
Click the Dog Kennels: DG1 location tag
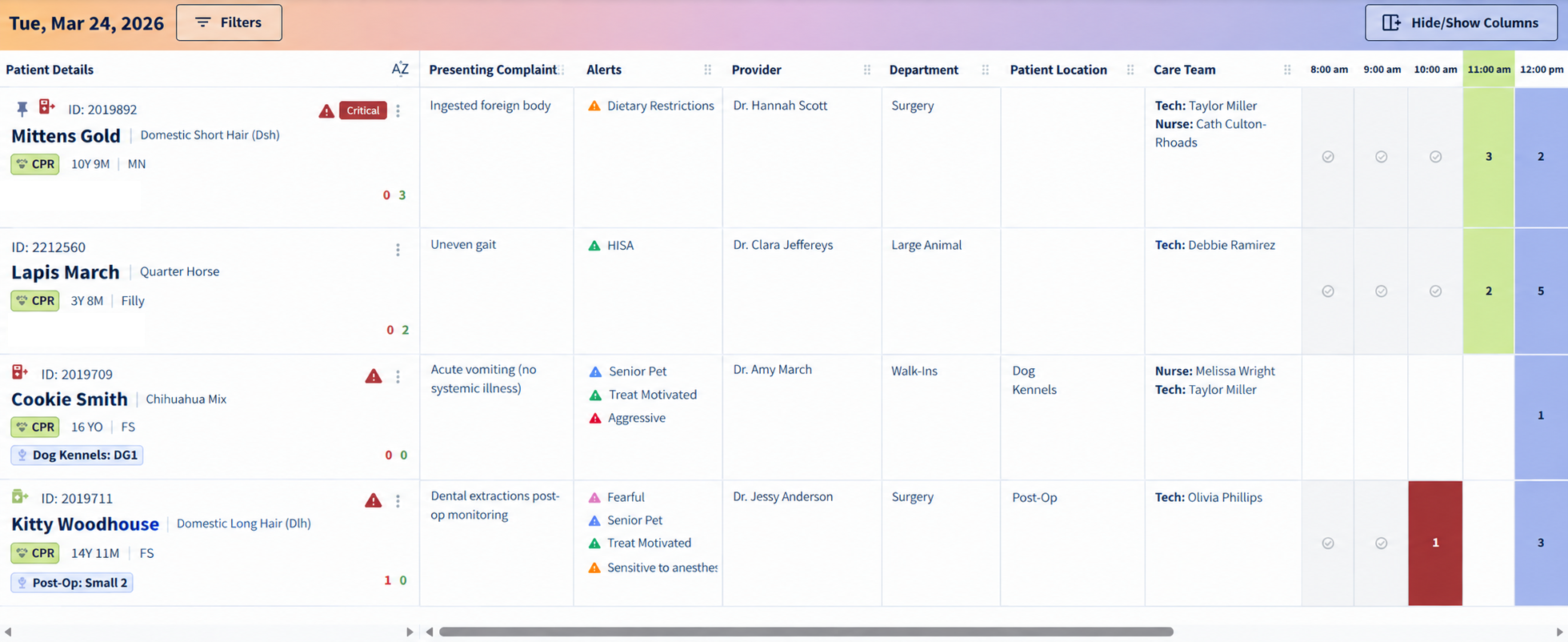click(77, 455)
